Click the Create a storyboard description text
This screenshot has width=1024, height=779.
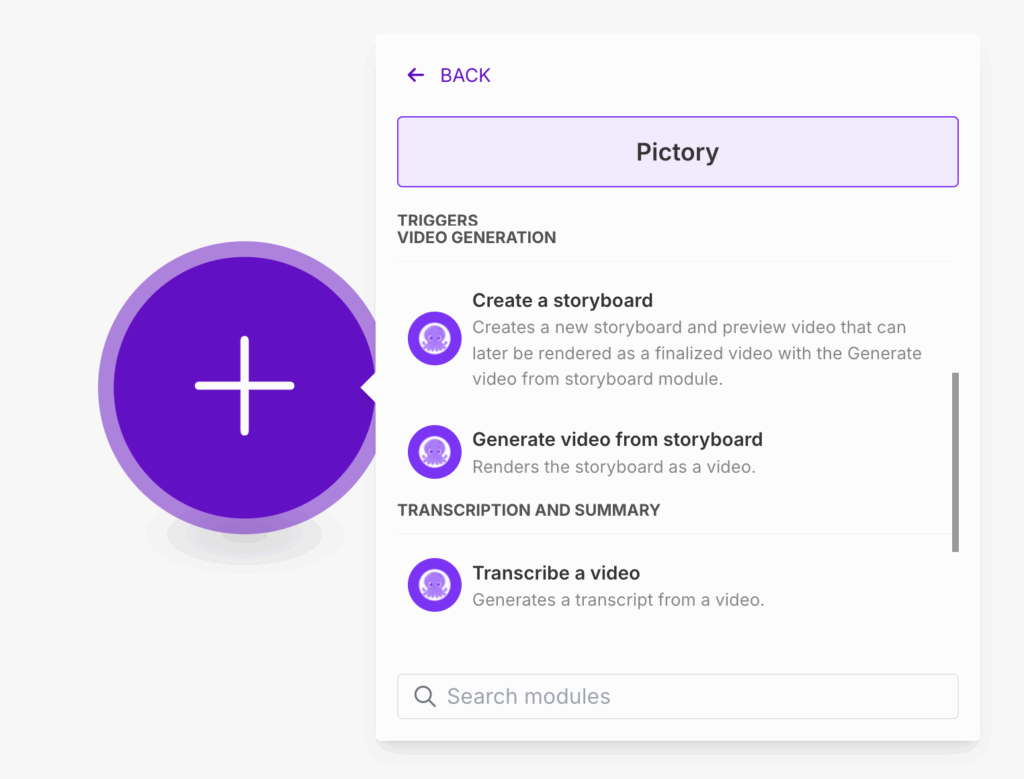696,353
